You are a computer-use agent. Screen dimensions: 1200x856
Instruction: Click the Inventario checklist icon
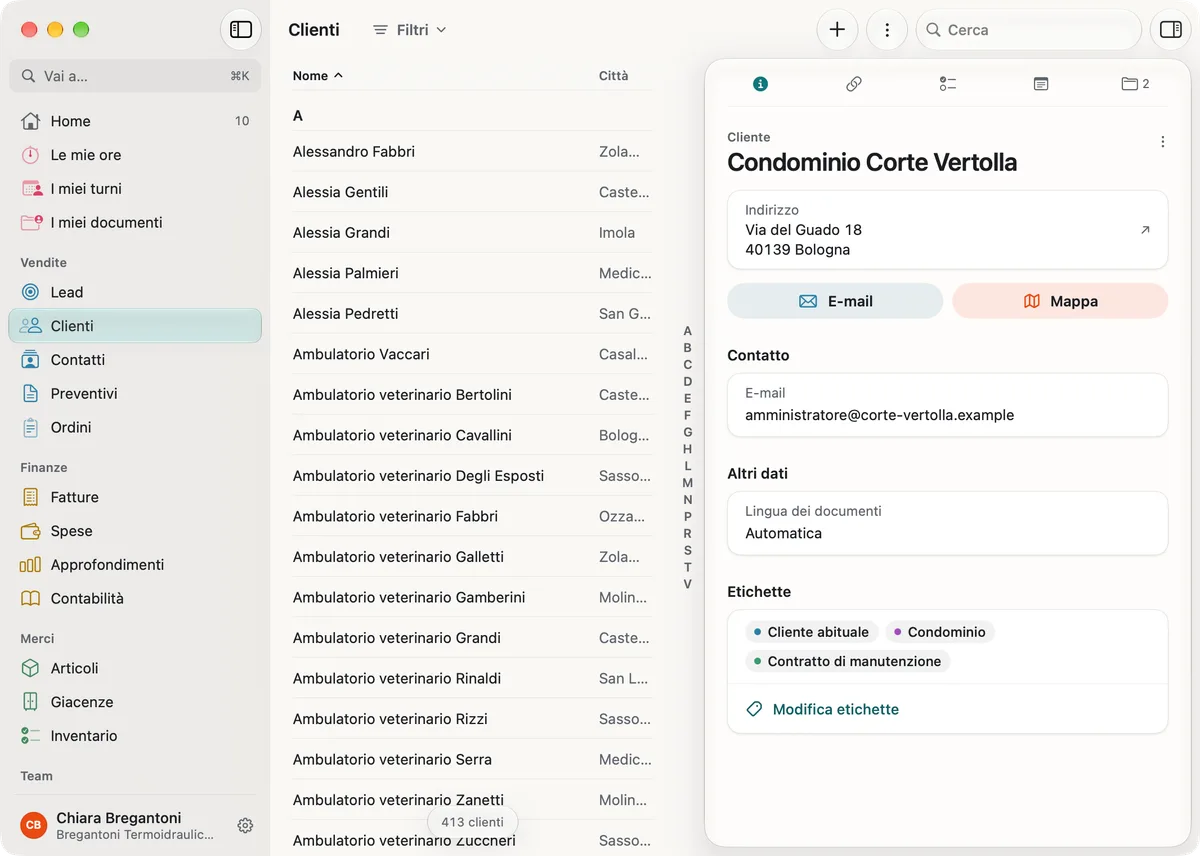pyautogui.click(x=31, y=736)
